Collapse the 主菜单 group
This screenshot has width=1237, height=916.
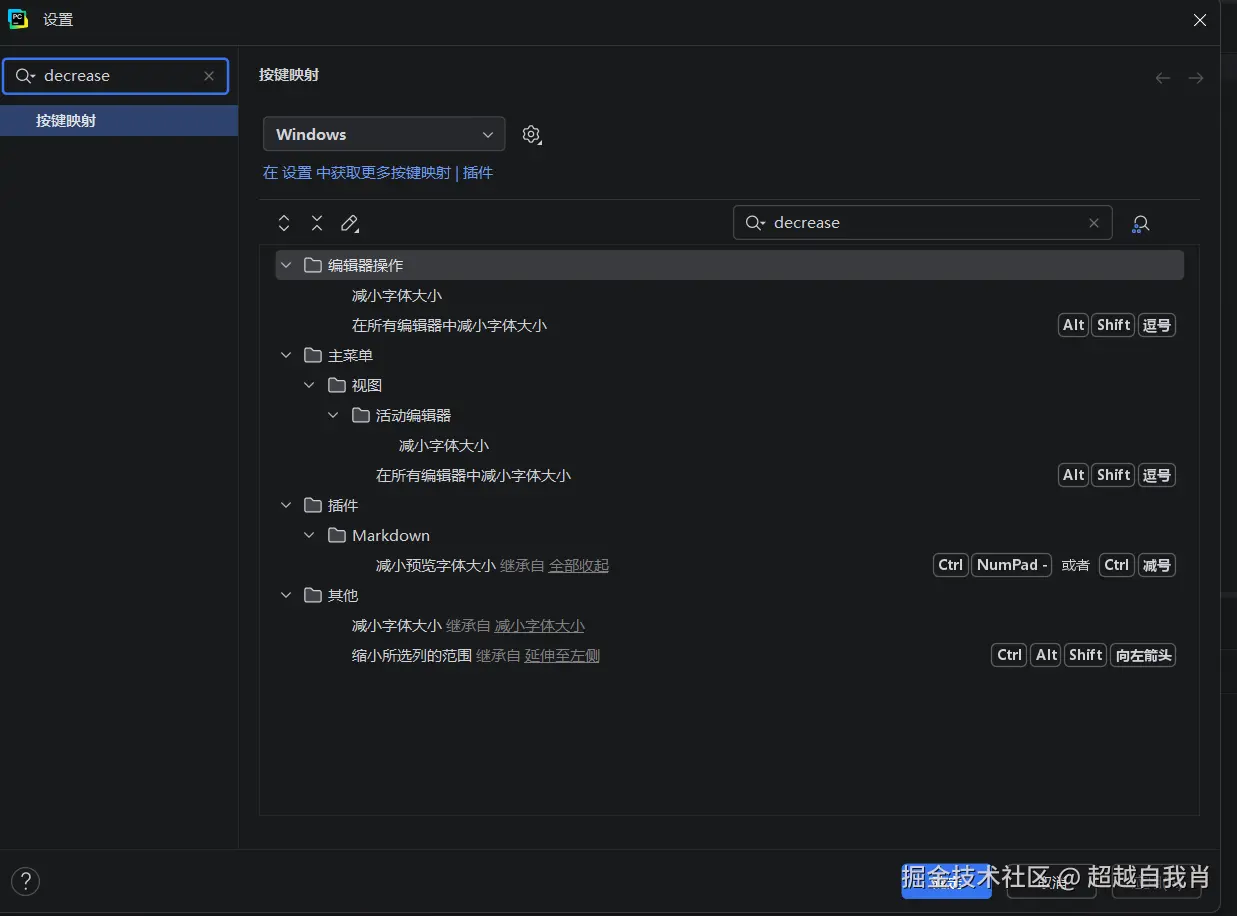[x=287, y=355]
